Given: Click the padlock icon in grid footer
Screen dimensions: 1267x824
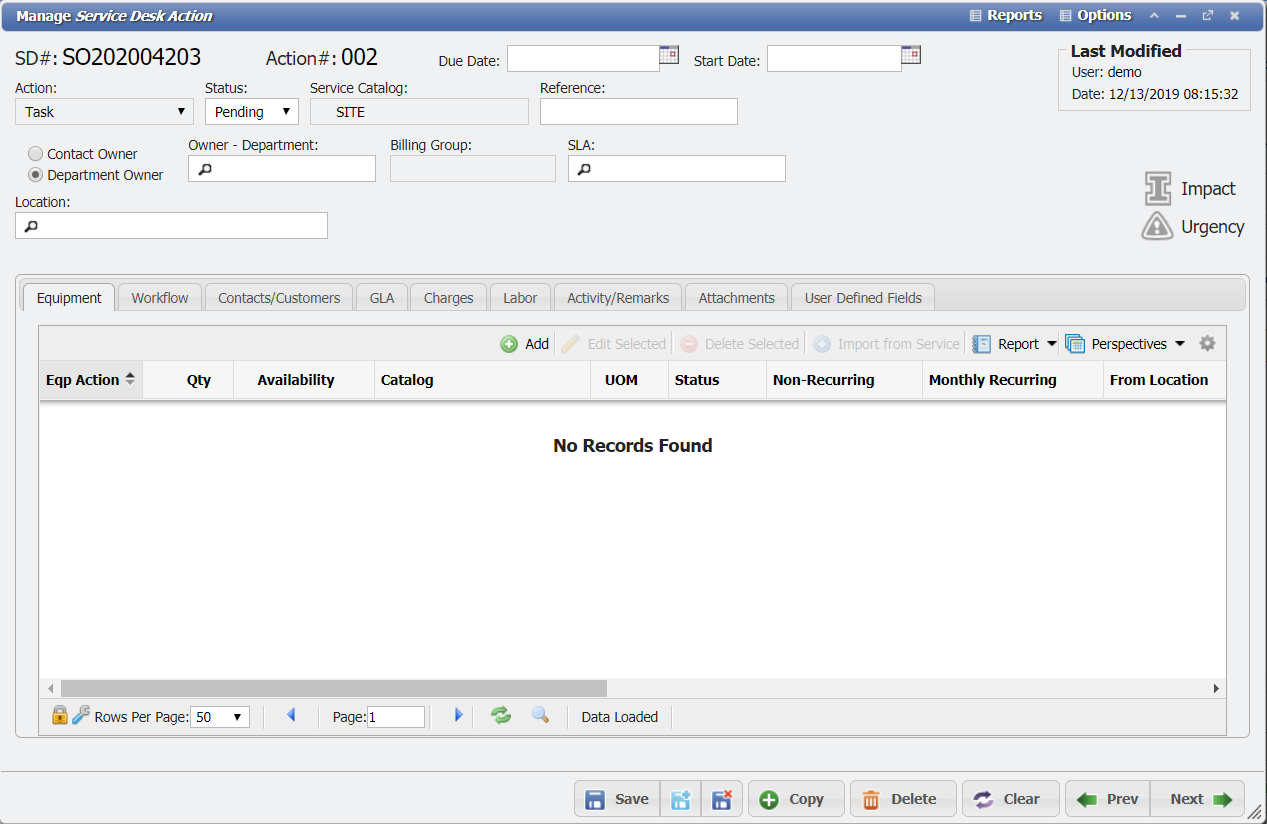Looking at the screenshot, I should (59, 715).
